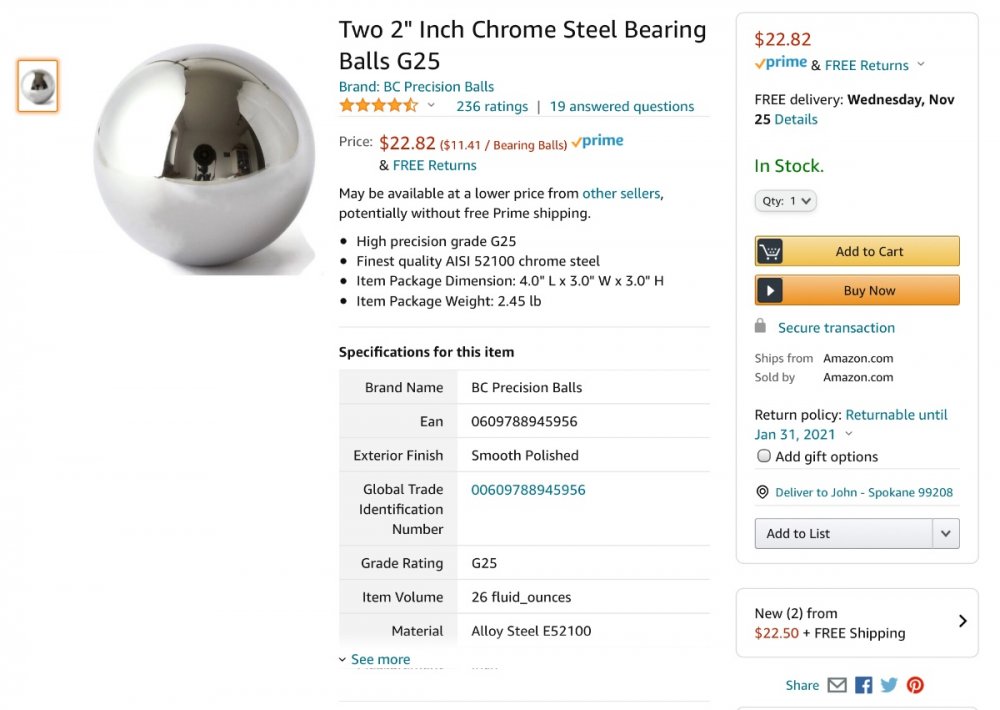Click the BC Precision Balls brand link

click(416, 86)
